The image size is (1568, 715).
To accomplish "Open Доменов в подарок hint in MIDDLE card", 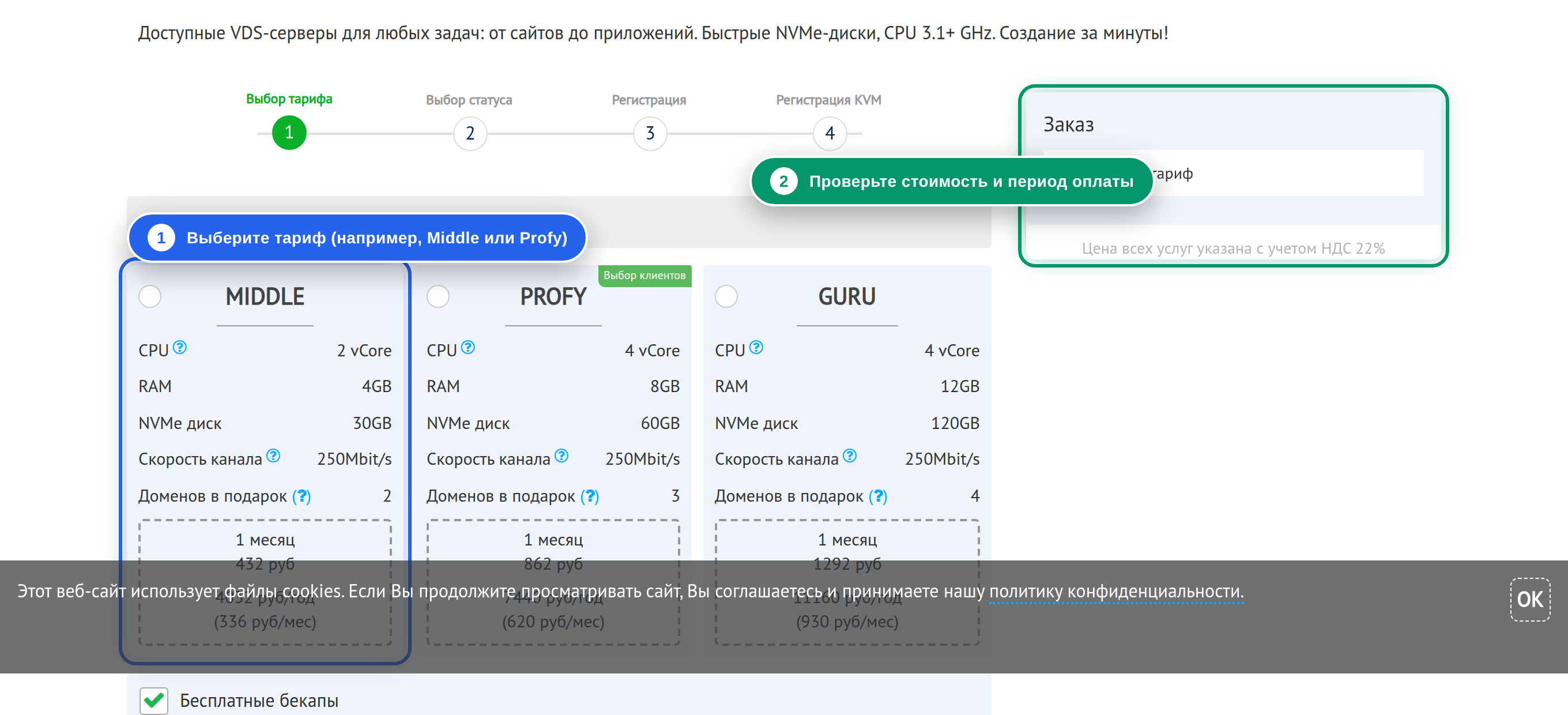I will tap(301, 496).
